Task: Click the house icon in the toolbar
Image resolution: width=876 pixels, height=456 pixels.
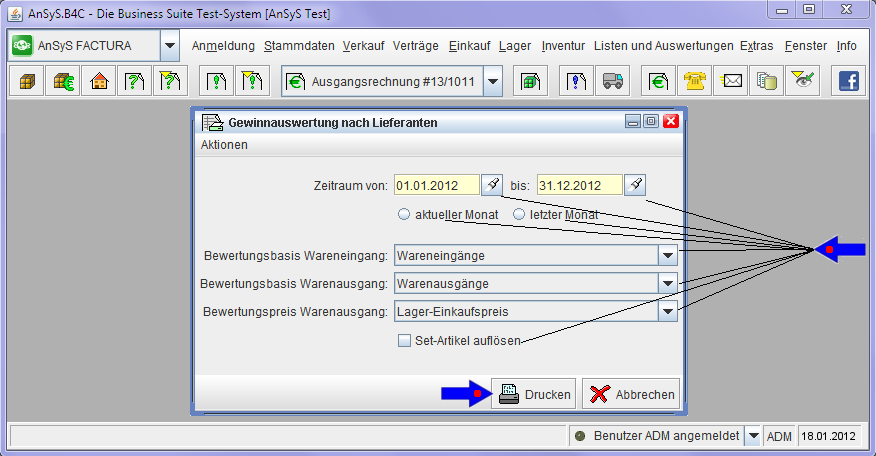Action: click(99, 81)
